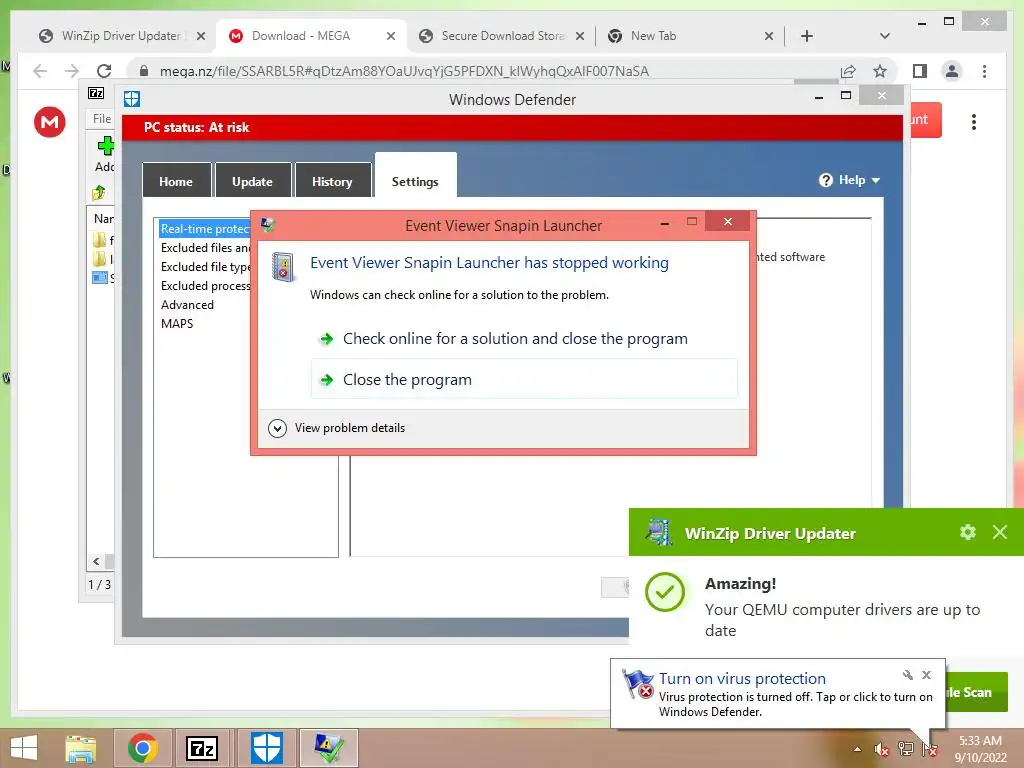1024x768 pixels.
Task: Go back with Chrome's back arrow
Action: [40, 71]
